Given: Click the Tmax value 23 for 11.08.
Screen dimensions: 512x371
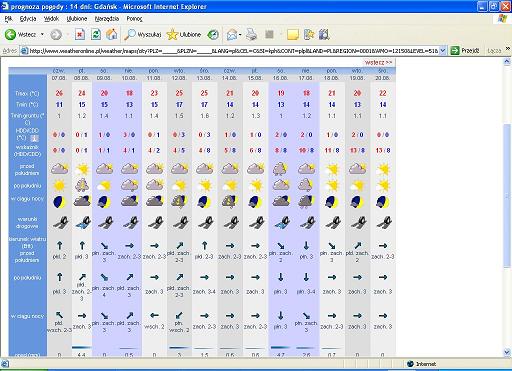Looking at the screenshot, I should click(154, 93).
